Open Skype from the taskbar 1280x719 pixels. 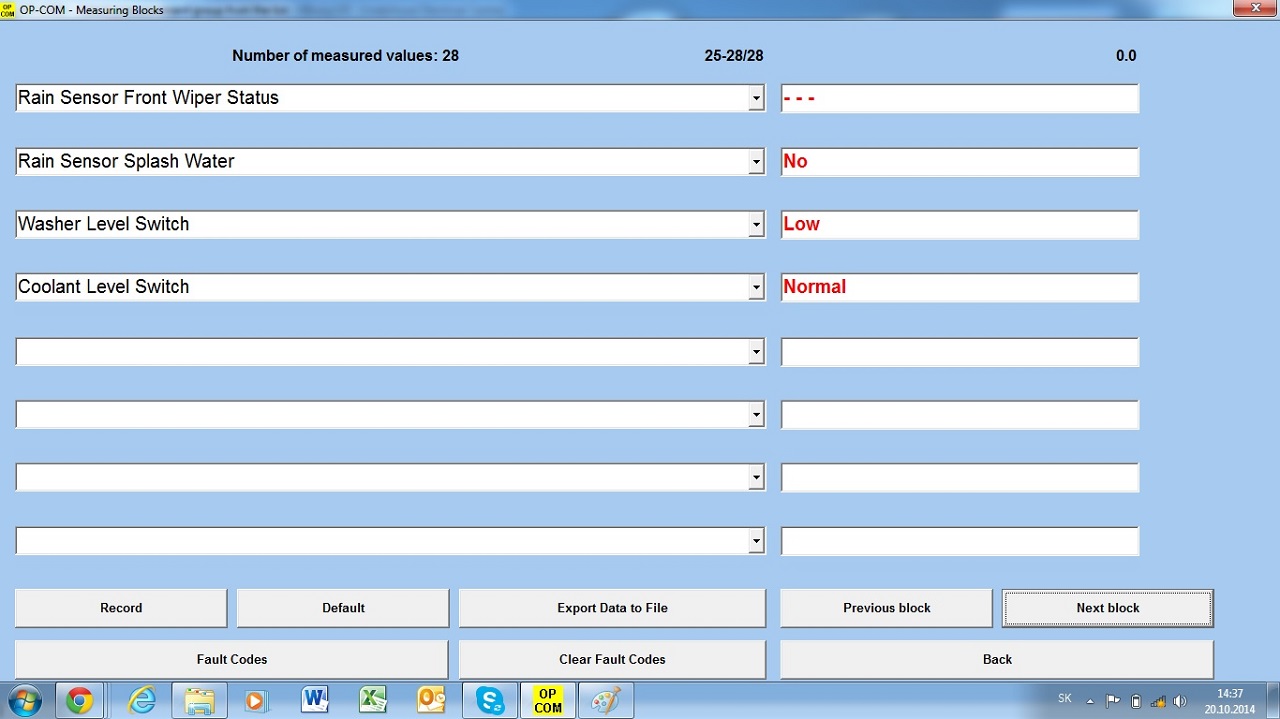[490, 701]
